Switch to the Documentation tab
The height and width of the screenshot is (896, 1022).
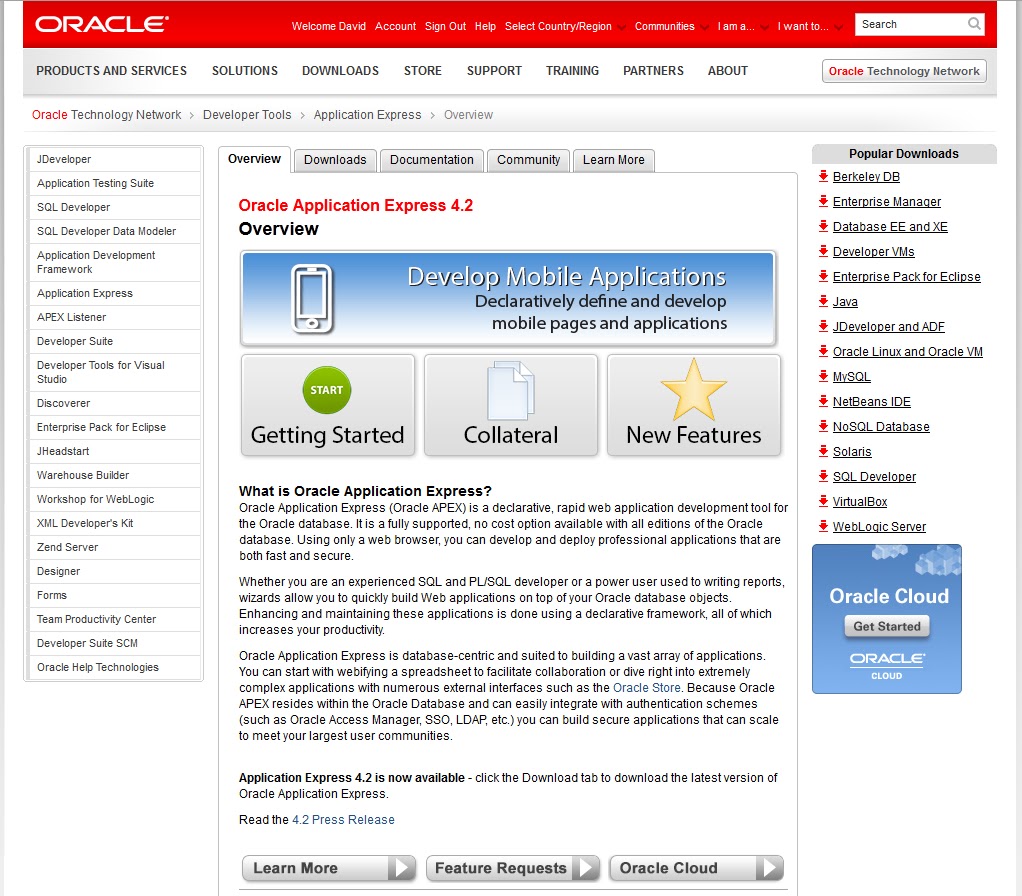(x=431, y=160)
